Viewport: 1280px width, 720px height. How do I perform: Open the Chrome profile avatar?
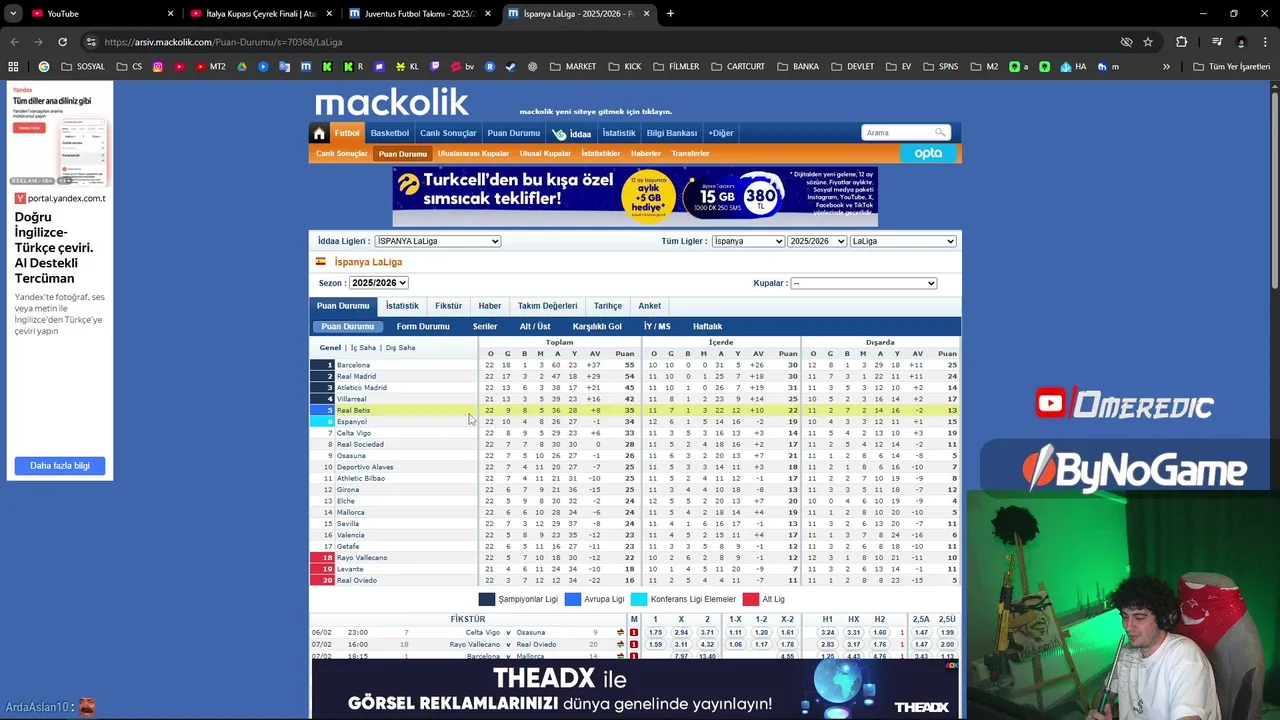[x=1241, y=42]
